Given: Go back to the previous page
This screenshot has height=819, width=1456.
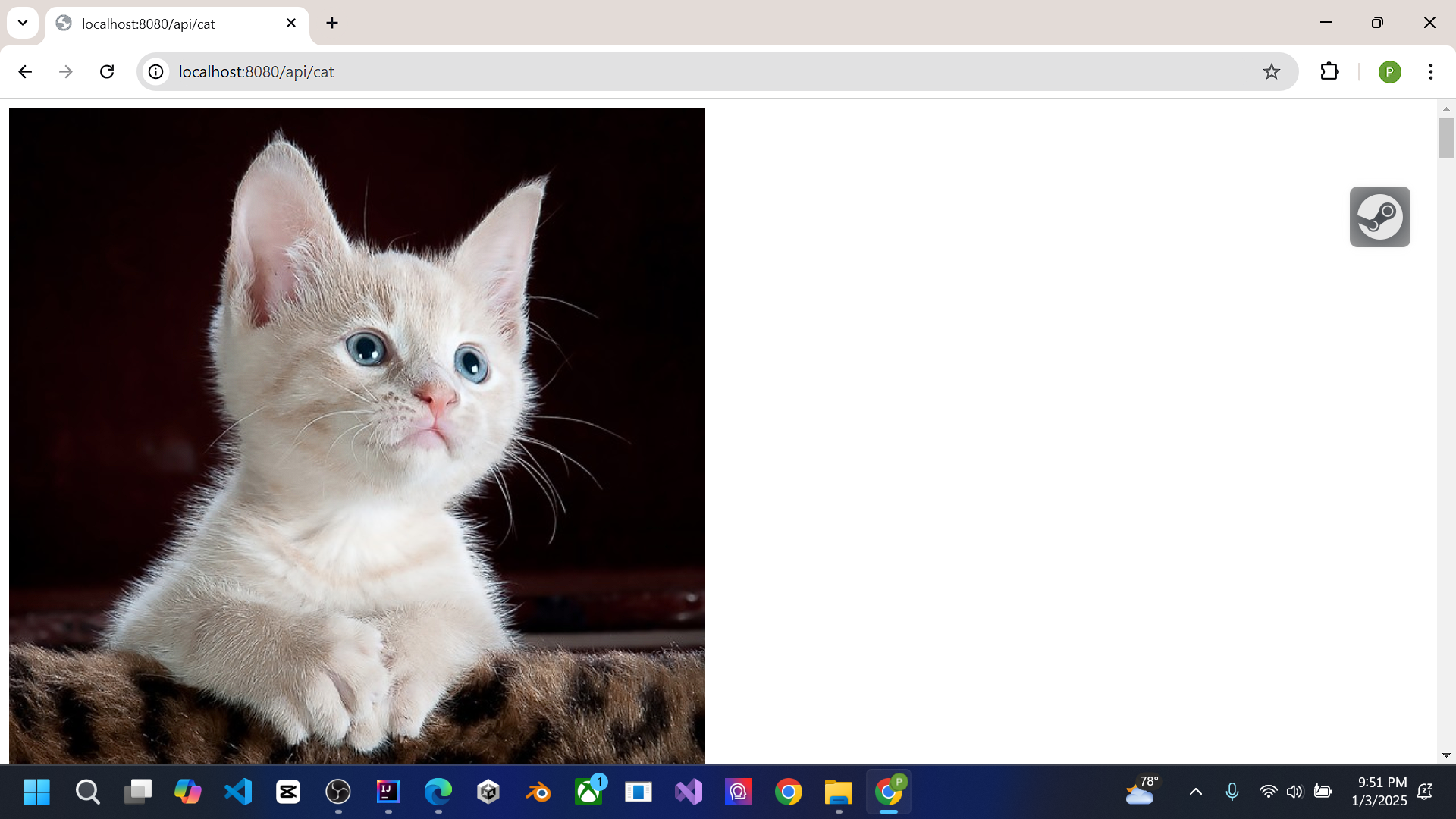Looking at the screenshot, I should 25,71.
